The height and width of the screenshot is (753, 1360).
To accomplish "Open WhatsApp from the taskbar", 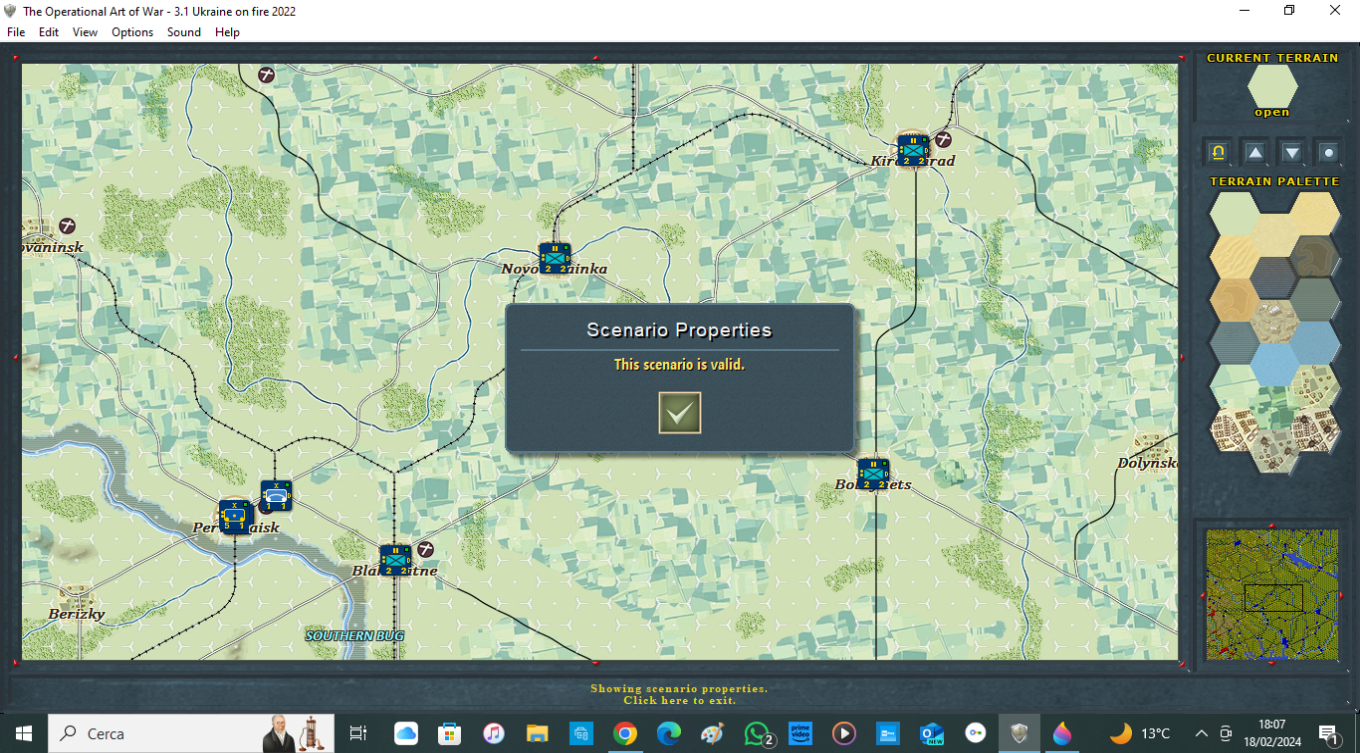I will pos(757,734).
